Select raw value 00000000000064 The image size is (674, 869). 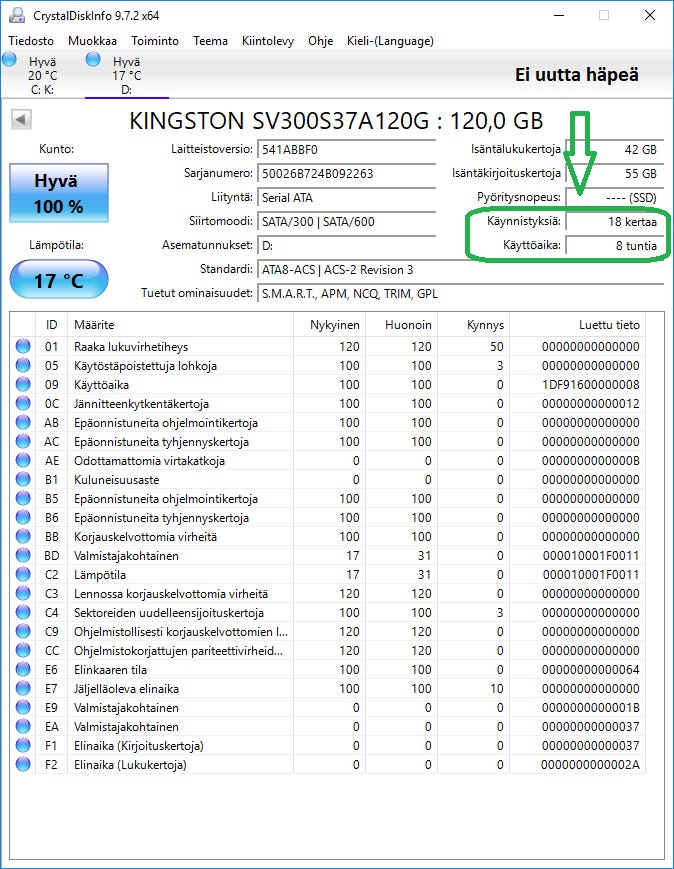point(591,670)
